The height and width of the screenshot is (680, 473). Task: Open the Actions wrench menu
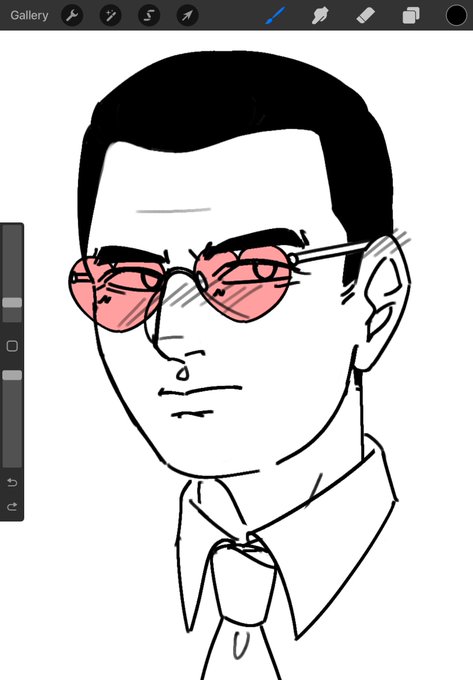72,16
